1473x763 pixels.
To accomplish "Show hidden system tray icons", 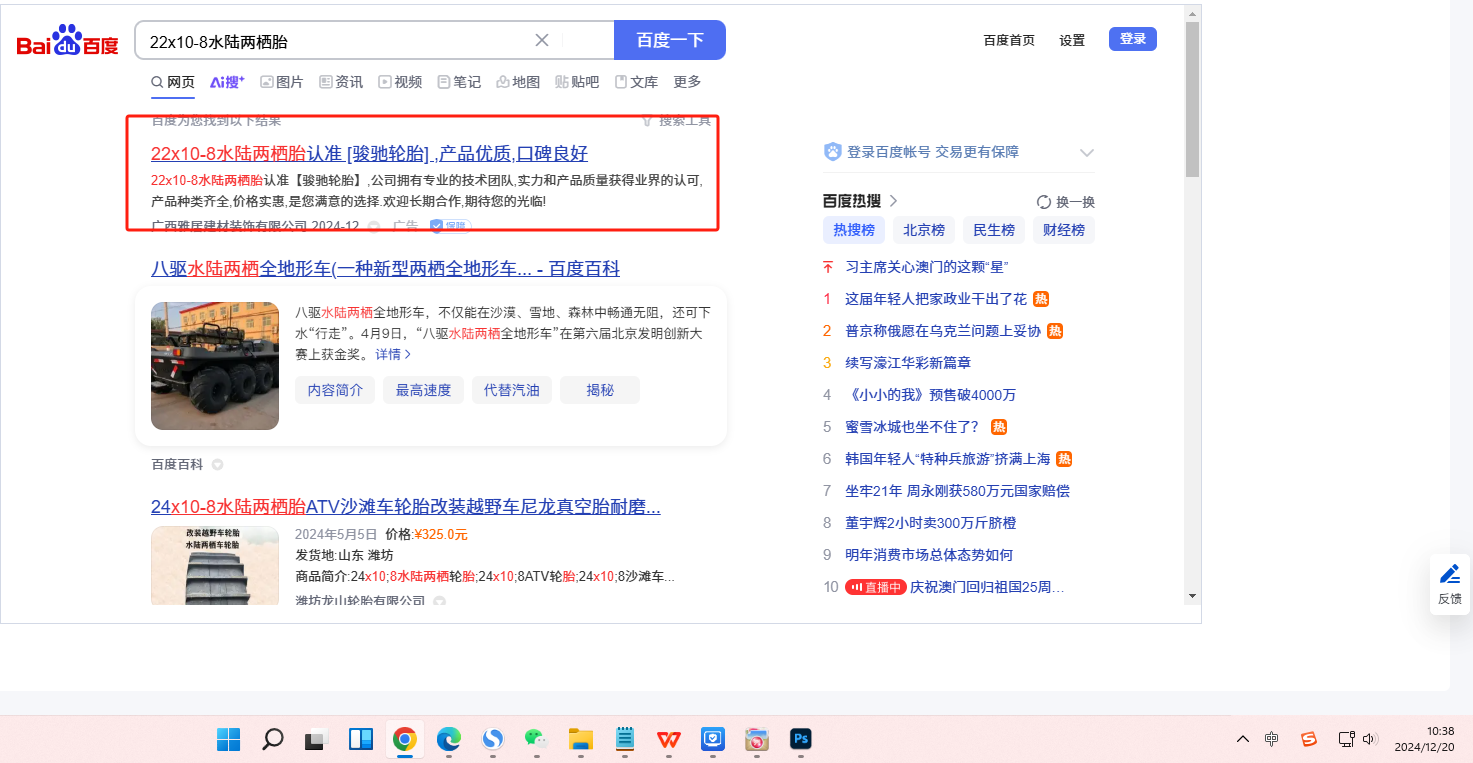I will [1242, 739].
